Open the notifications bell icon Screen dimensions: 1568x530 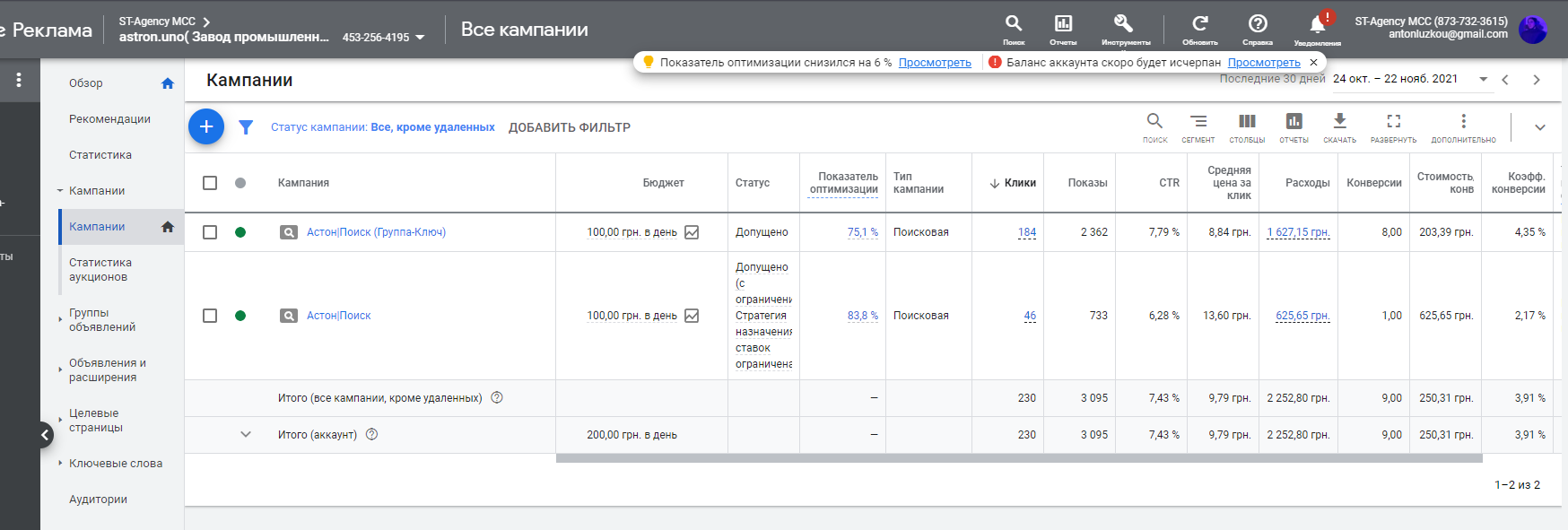(x=1317, y=27)
